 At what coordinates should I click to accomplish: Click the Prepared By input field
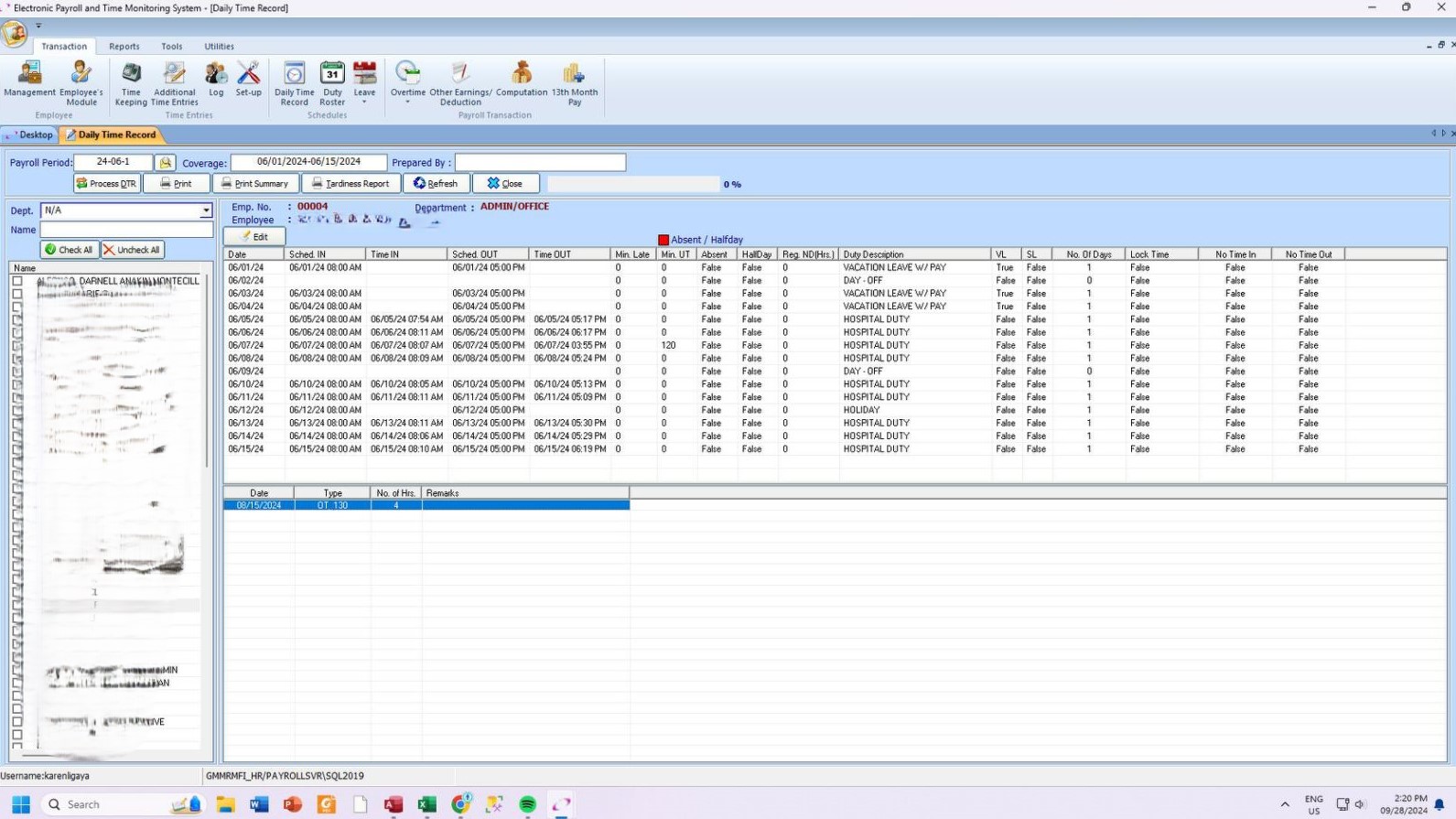click(x=540, y=162)
